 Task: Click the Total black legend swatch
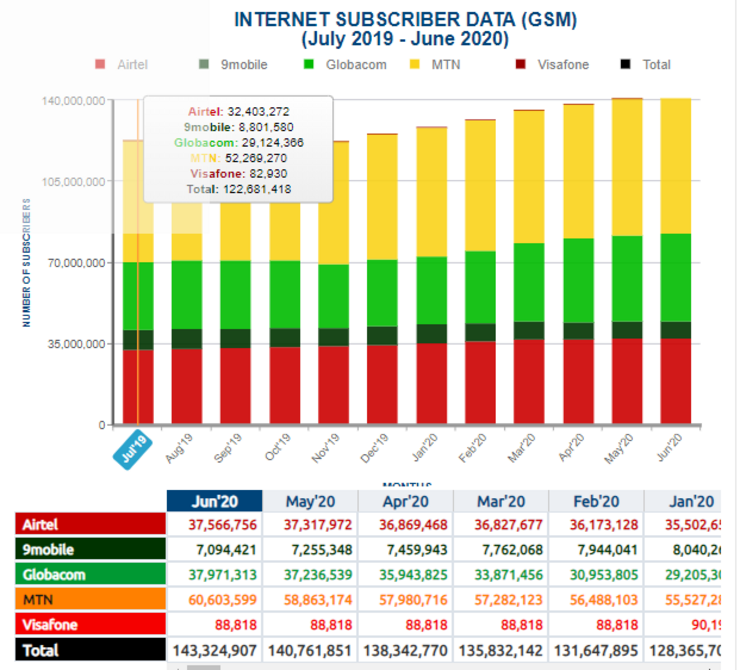[625, 64]
